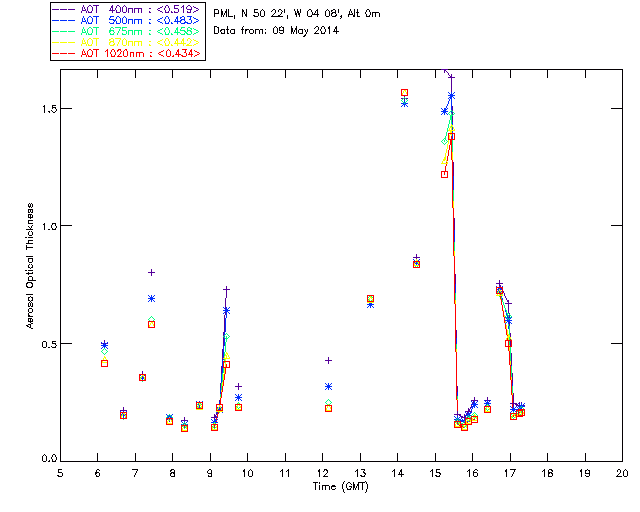This screenshot has width=640, height=512.
Task: Click the purple plus marker near 12 GMT
Action: pos(328,360)
